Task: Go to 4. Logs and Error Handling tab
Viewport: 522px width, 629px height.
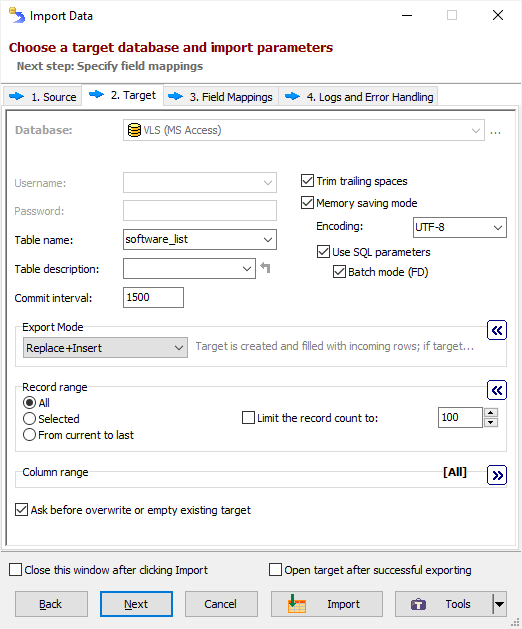Action: [x=358, y=97]
